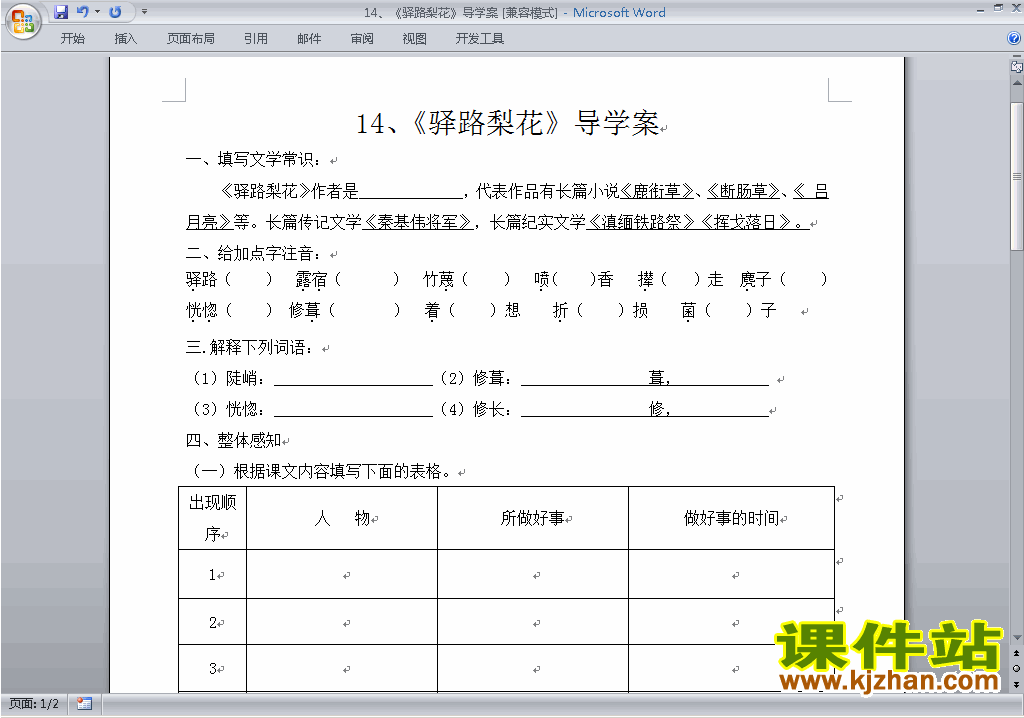
Task: Switch to the 视图 tab
Action: click(x=415, y=39)
